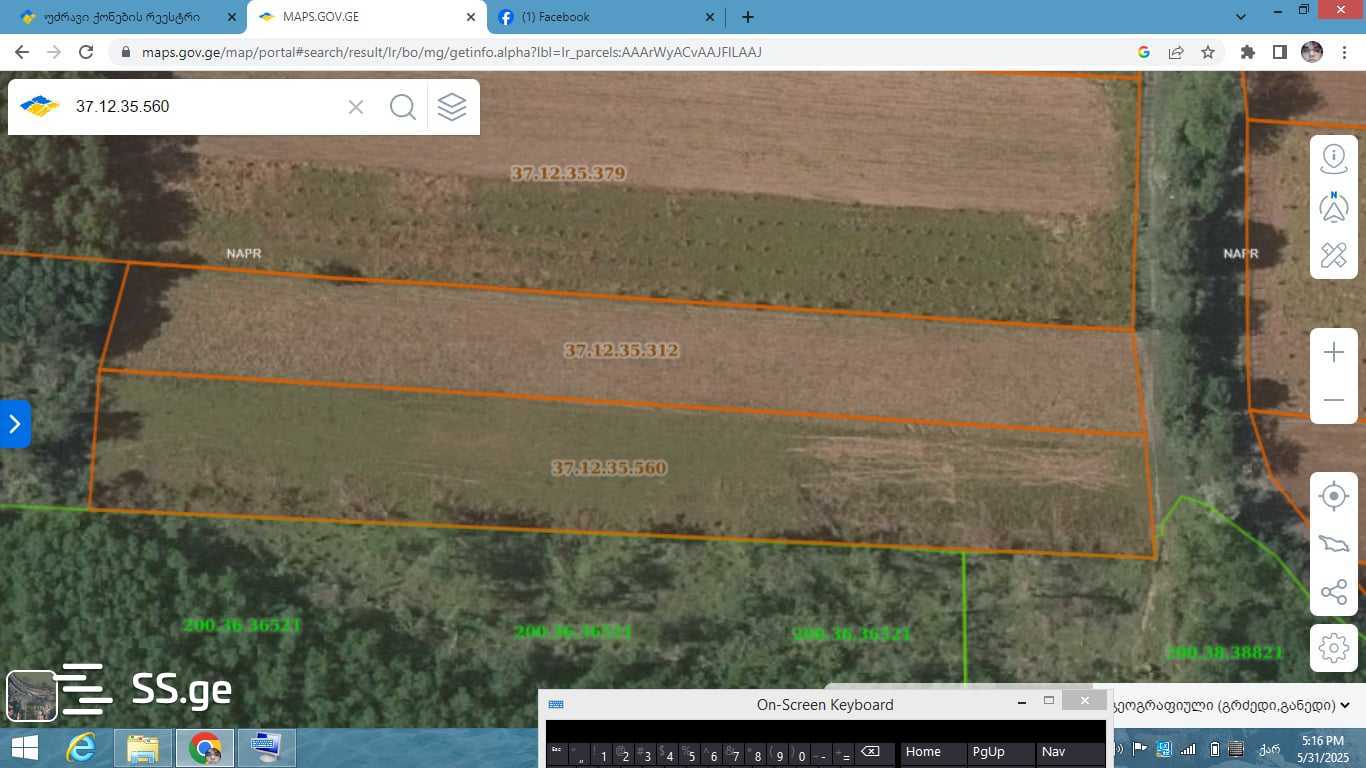Show the full country map extent
Screen dimensions: 1366x768
1333,544
